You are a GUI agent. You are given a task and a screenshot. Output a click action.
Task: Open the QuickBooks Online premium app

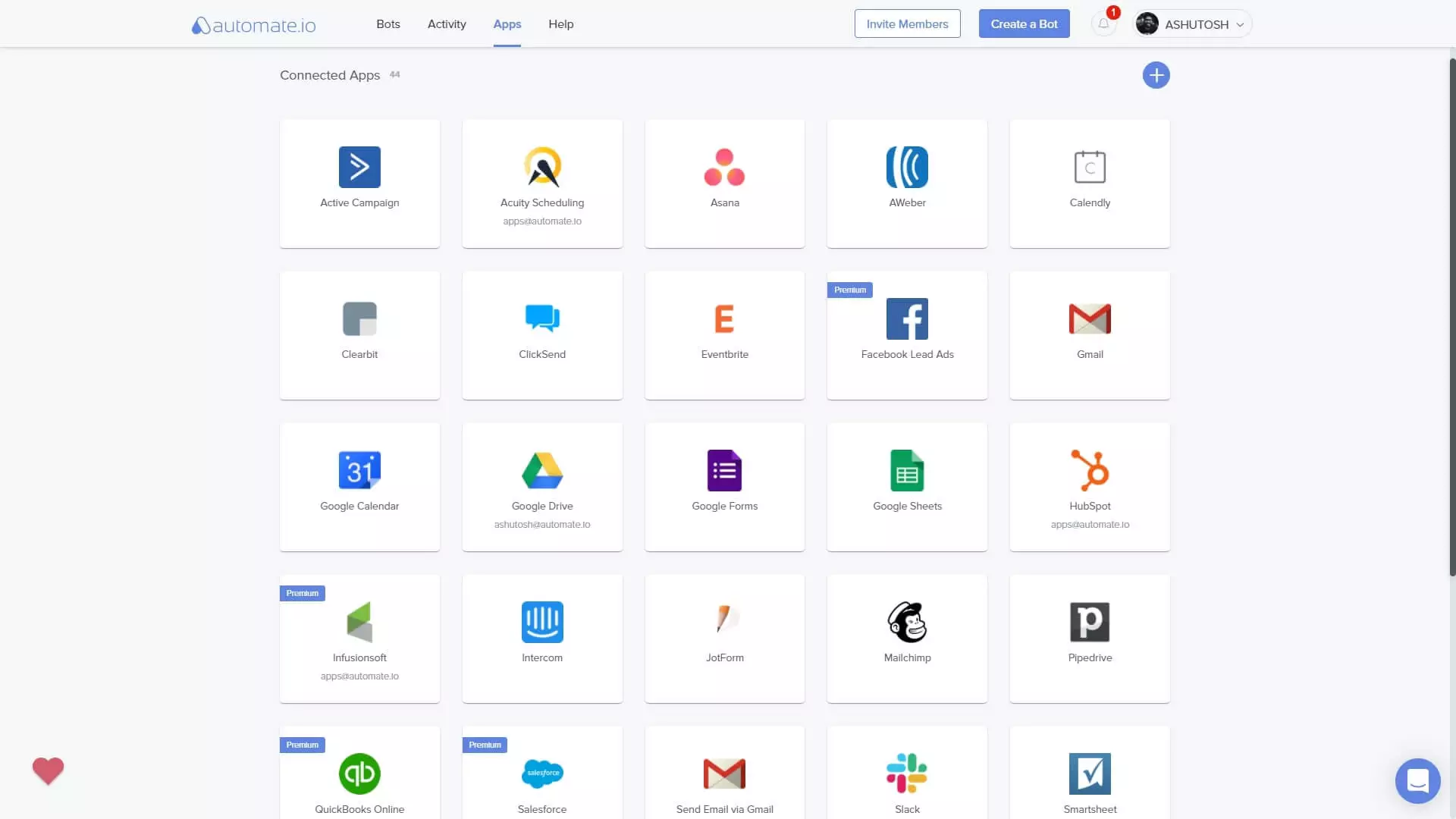(x=359, y=775)
